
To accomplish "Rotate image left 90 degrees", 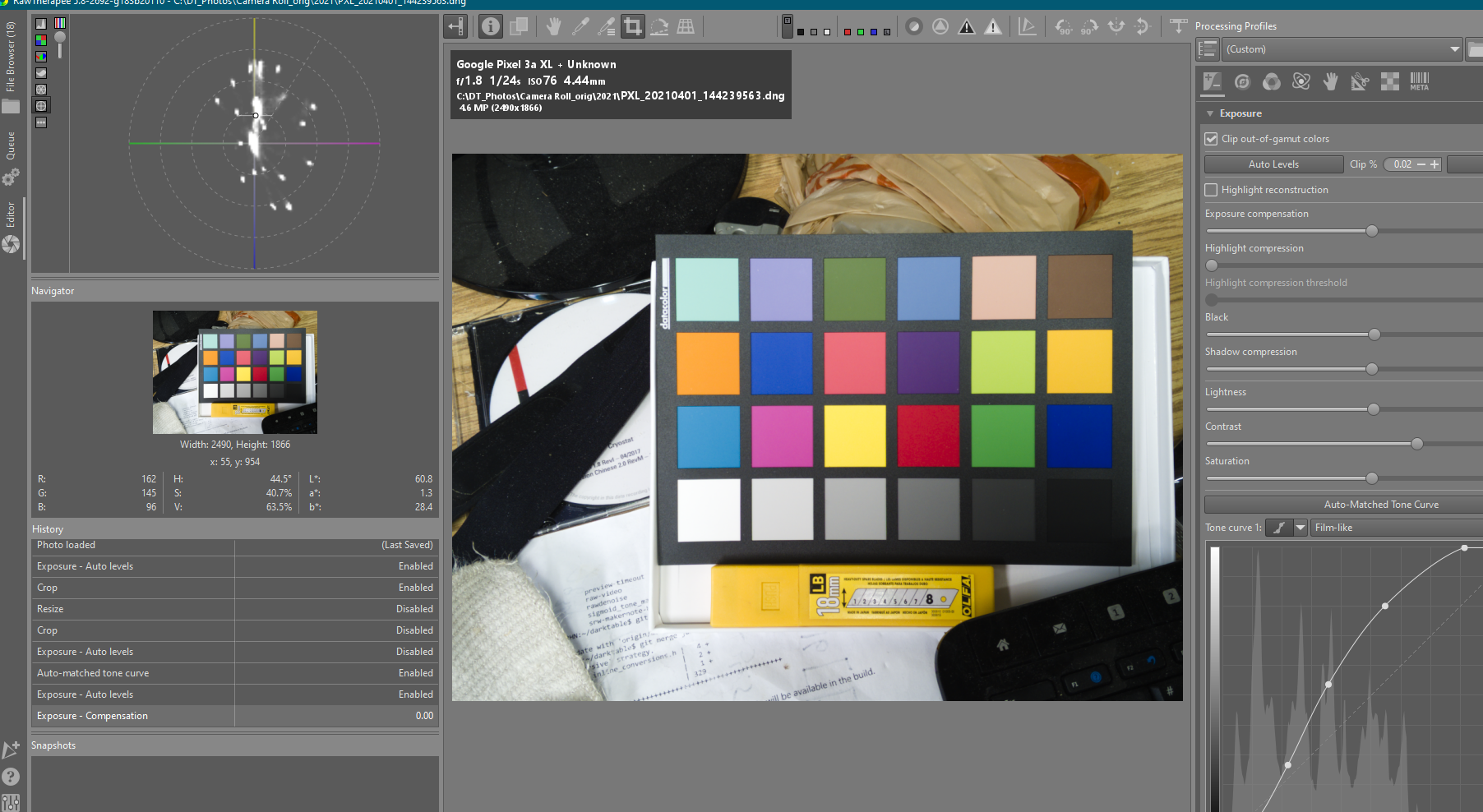I will [x=1064, y=26].
